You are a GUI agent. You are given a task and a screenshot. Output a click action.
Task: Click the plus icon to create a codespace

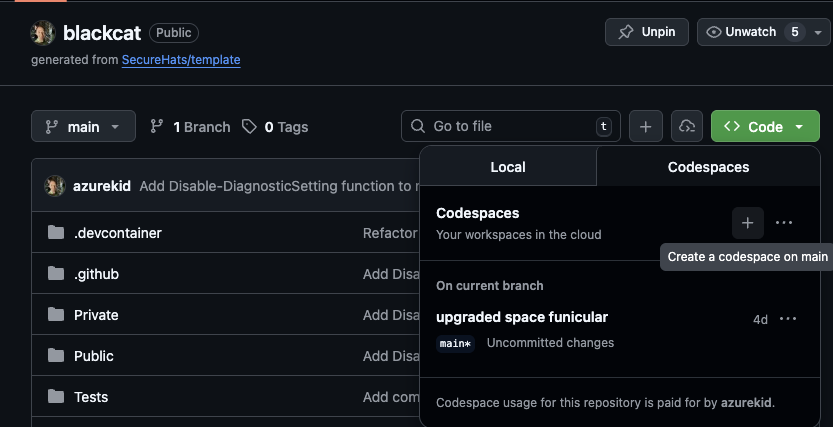click(x=747, y=223)
